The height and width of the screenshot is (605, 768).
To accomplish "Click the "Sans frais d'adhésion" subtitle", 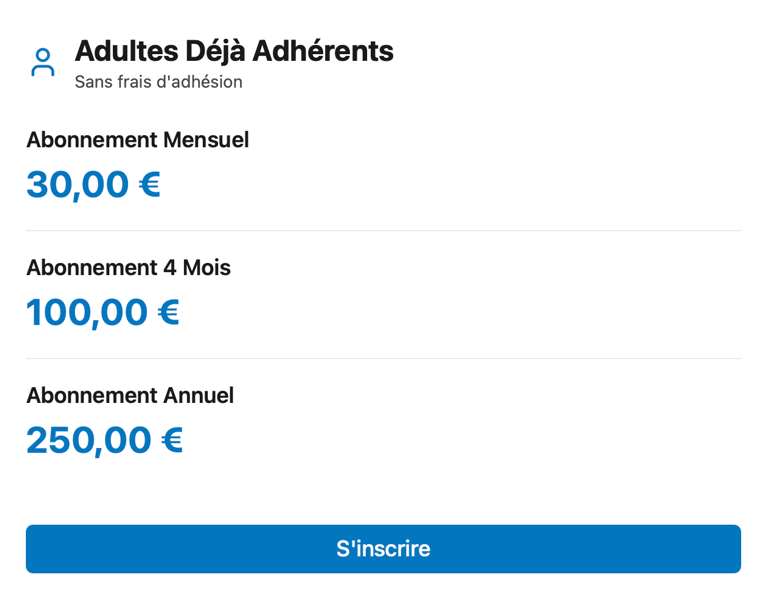I will click(158, 82).
